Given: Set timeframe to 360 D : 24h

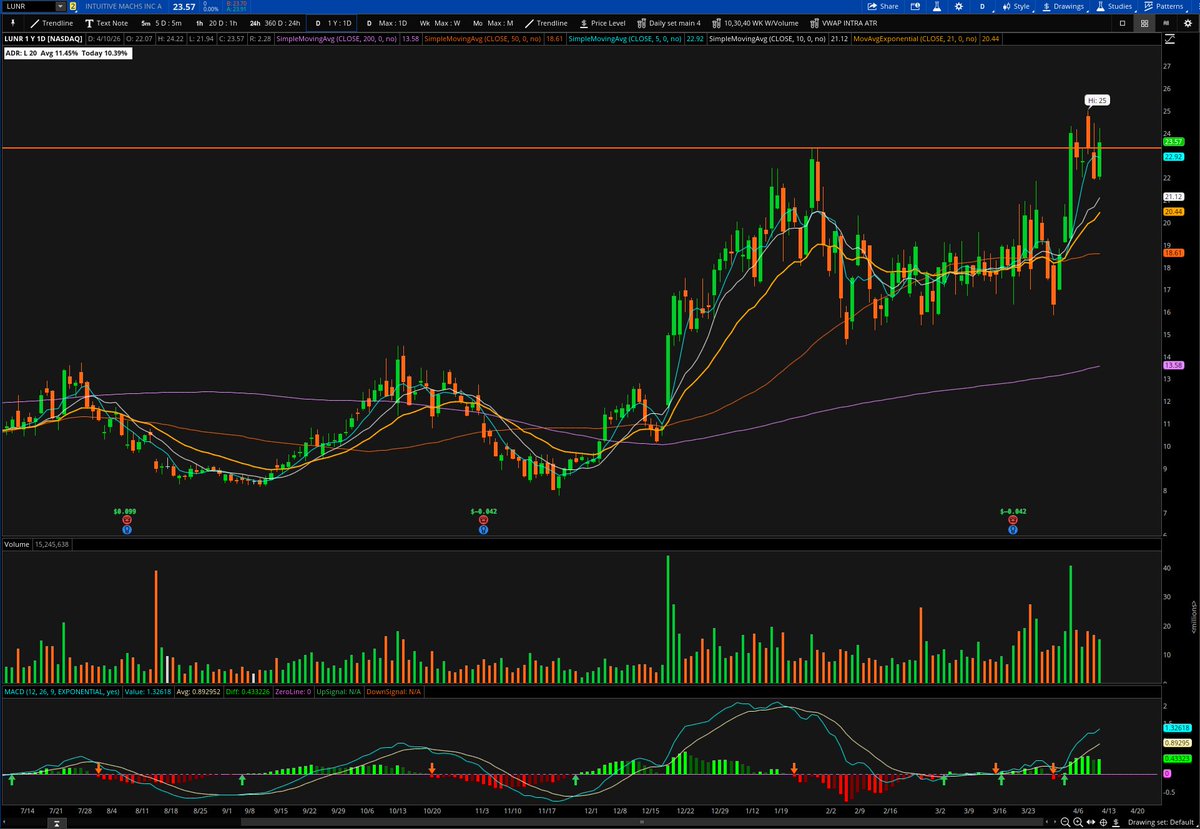Looking at the screenshot, I should pyautogui.click(x=275, y=22).
